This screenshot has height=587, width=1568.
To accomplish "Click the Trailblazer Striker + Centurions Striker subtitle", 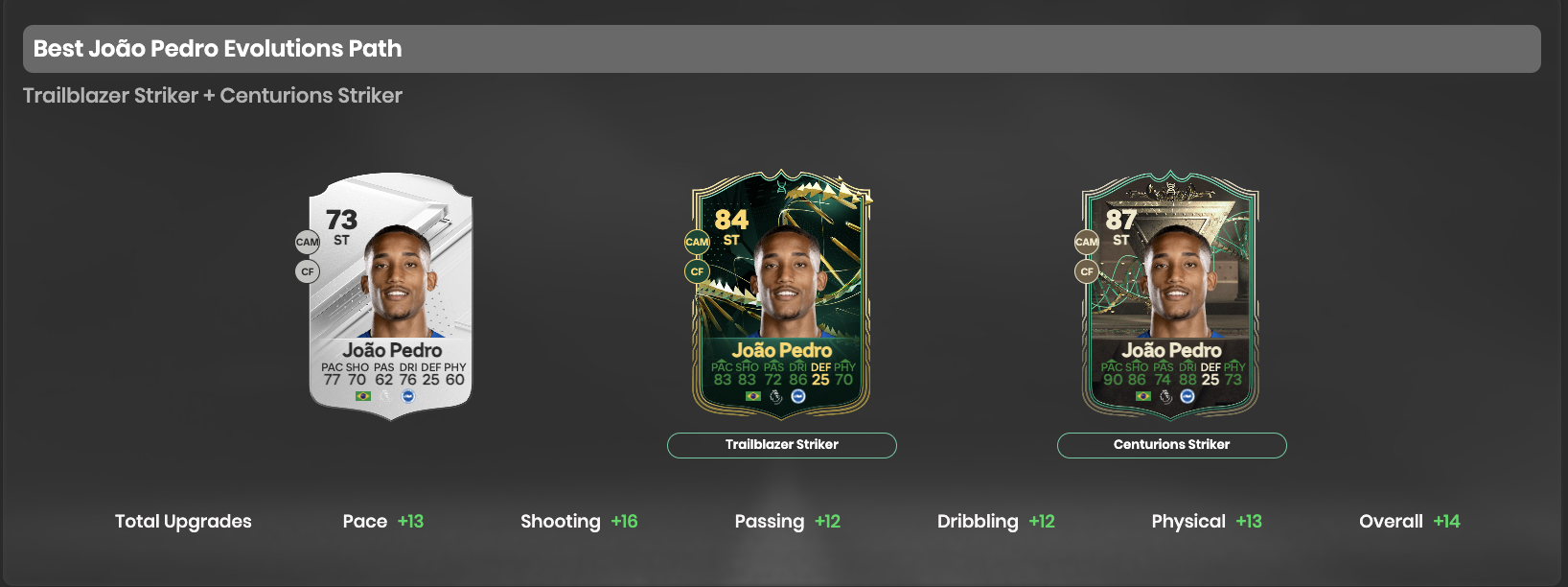I will pos(213,96).
